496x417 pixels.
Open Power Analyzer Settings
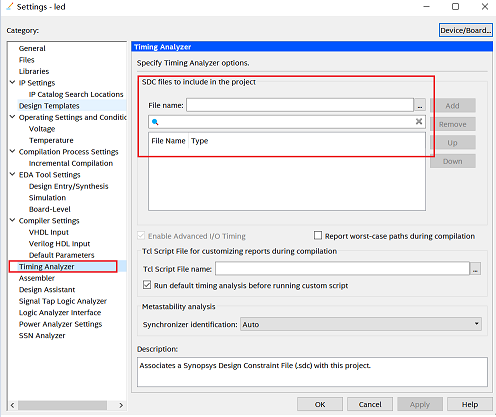[60, 324]
